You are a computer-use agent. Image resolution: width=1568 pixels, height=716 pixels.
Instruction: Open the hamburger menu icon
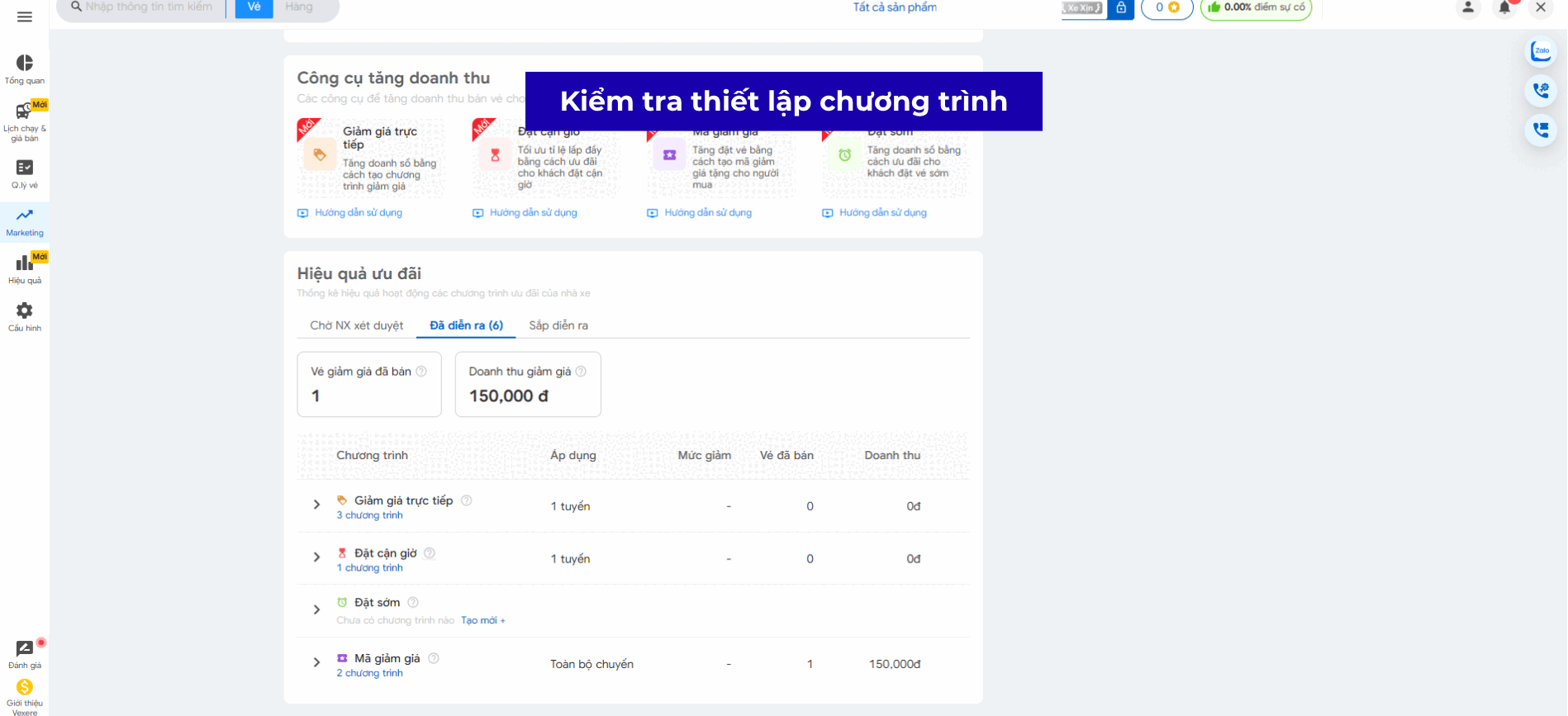click(25, 17)
